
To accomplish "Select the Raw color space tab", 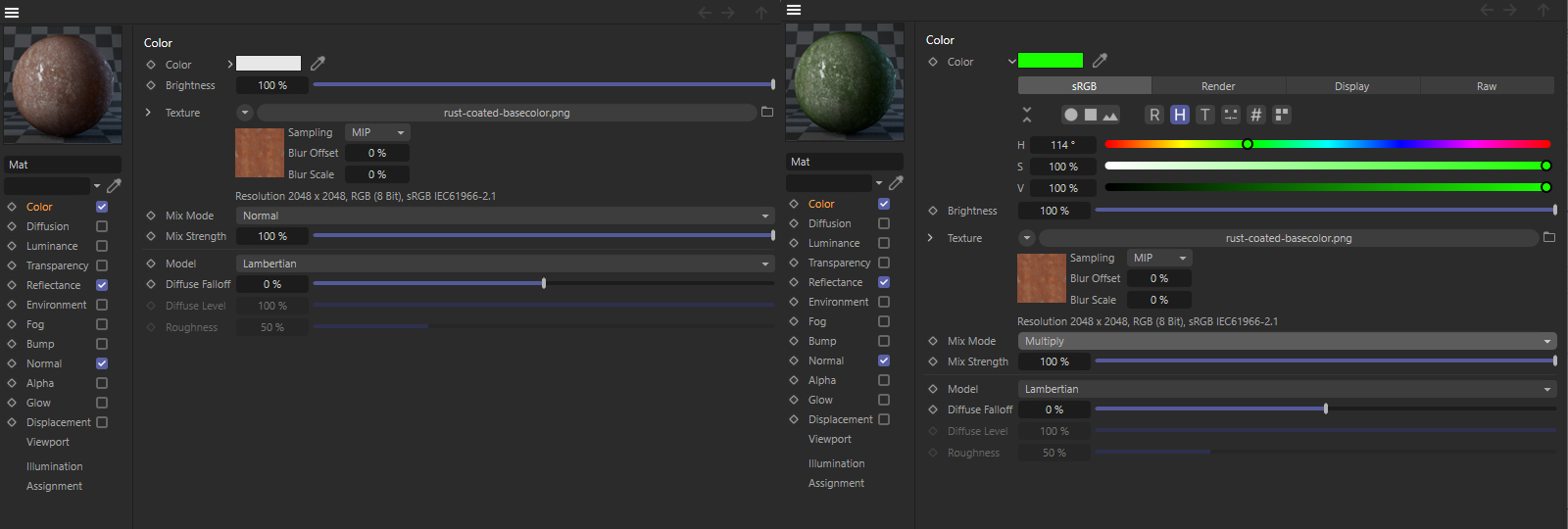I will (x=1487, y=86).
